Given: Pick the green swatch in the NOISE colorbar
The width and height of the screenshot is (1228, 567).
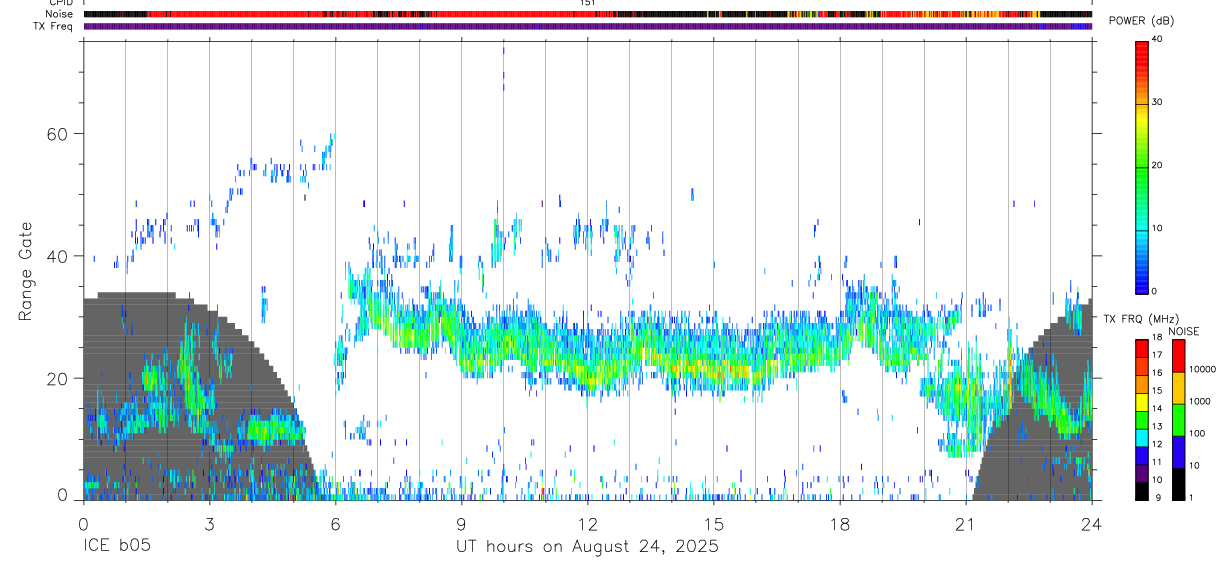Looking at the screenshot, I should pos(1178,420).
